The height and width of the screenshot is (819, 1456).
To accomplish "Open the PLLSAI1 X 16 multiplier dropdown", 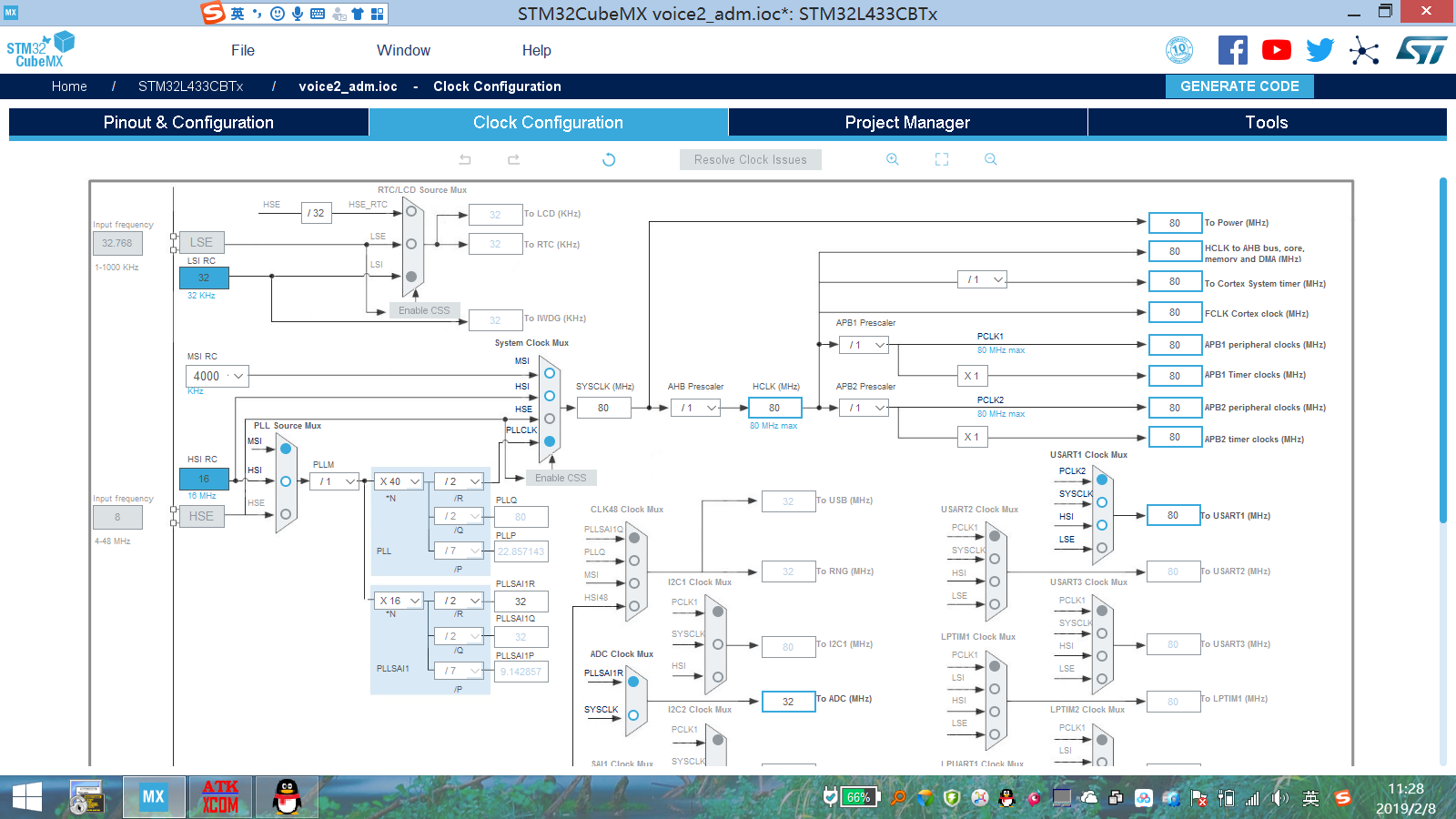I will tap(399, 601).
